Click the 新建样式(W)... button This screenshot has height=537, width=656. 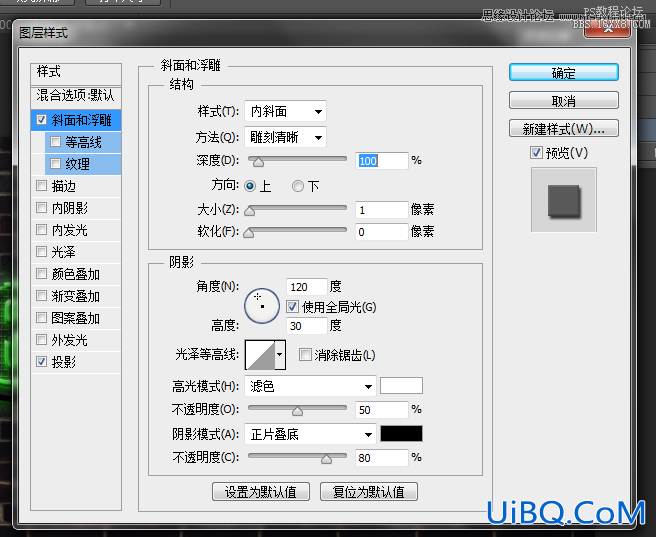pos(564,128)
